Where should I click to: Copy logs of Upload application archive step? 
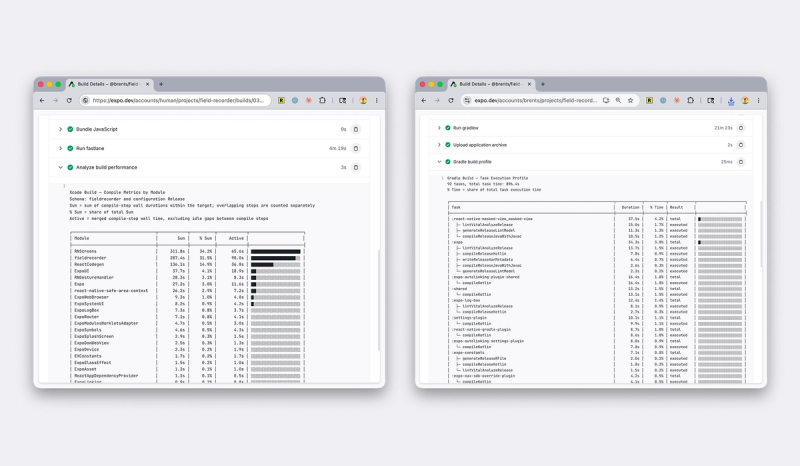pyautogui.click(x=741, y=144)
